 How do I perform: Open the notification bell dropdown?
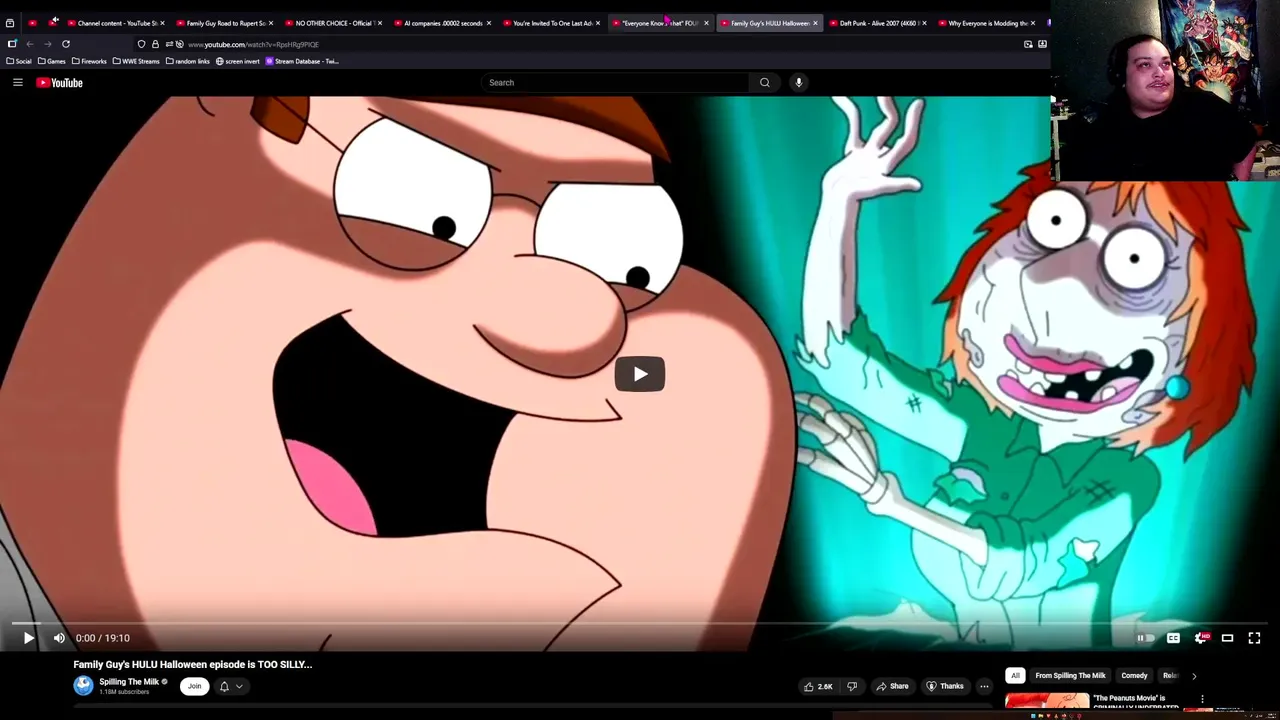point(231,686)
